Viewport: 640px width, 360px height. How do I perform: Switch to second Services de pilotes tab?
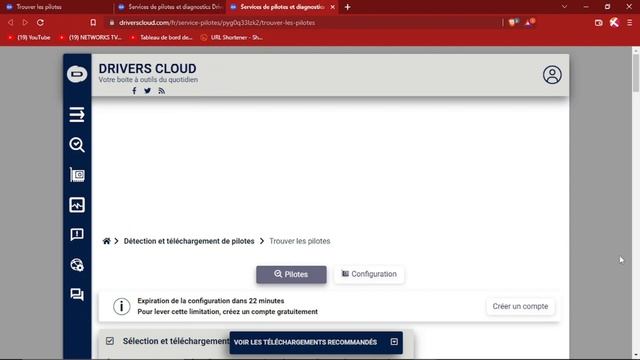pyautogui.click(x=169, y=7)
